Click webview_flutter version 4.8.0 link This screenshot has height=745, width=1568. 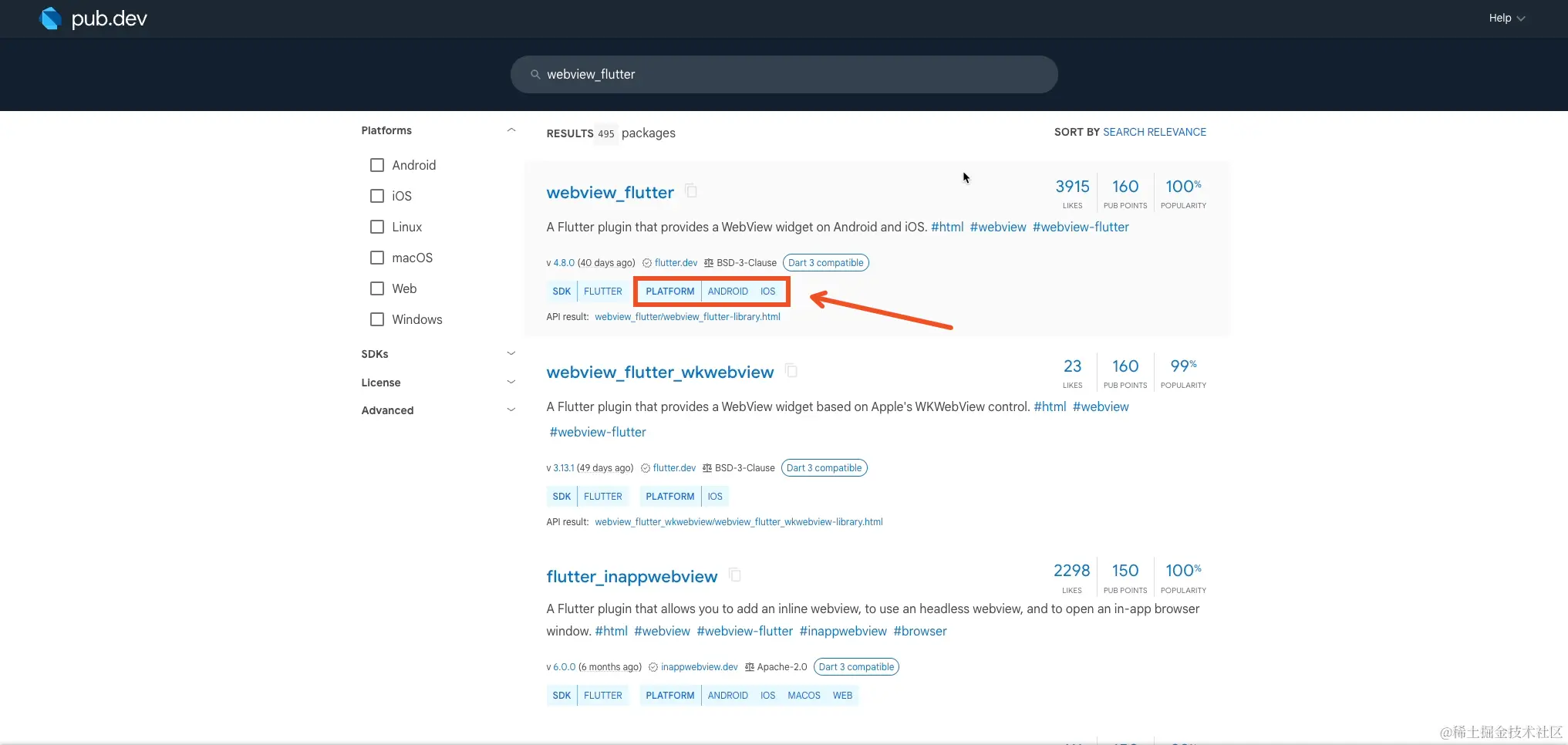564,263
